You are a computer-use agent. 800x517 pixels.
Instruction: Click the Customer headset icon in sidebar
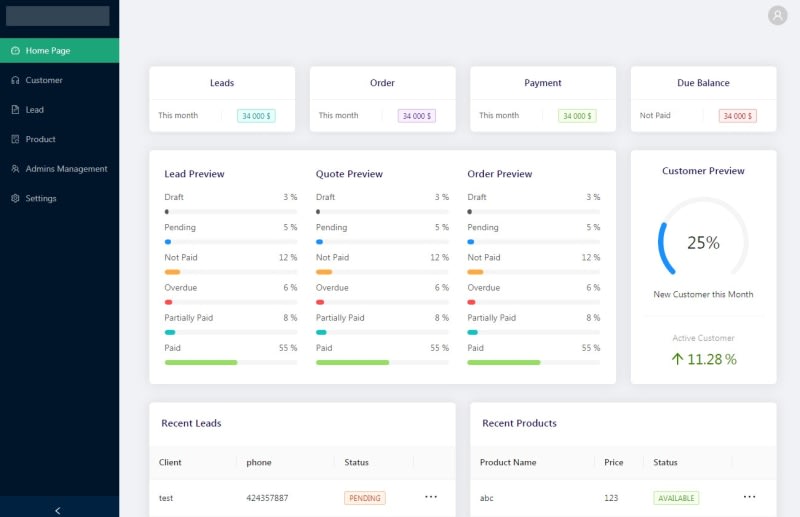pos(15,80)
